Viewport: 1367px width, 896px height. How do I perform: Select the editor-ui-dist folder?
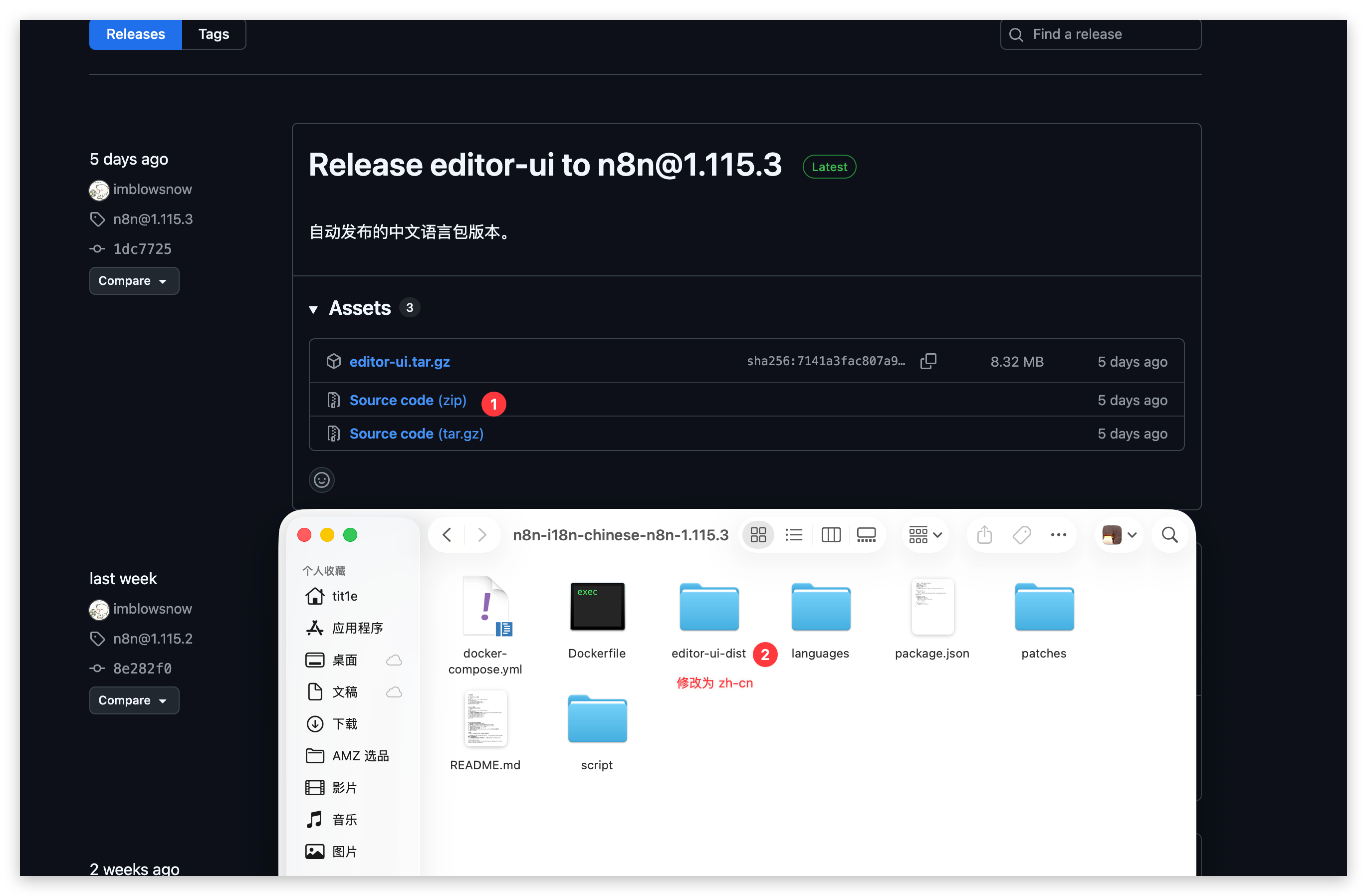point(709,608)
